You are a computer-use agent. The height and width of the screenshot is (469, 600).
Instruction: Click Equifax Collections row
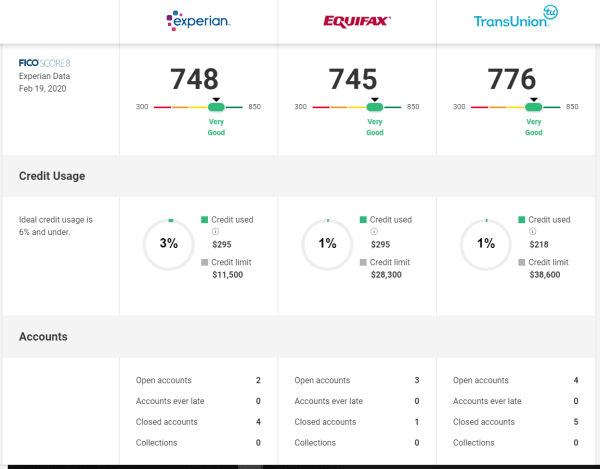point(357,443)
